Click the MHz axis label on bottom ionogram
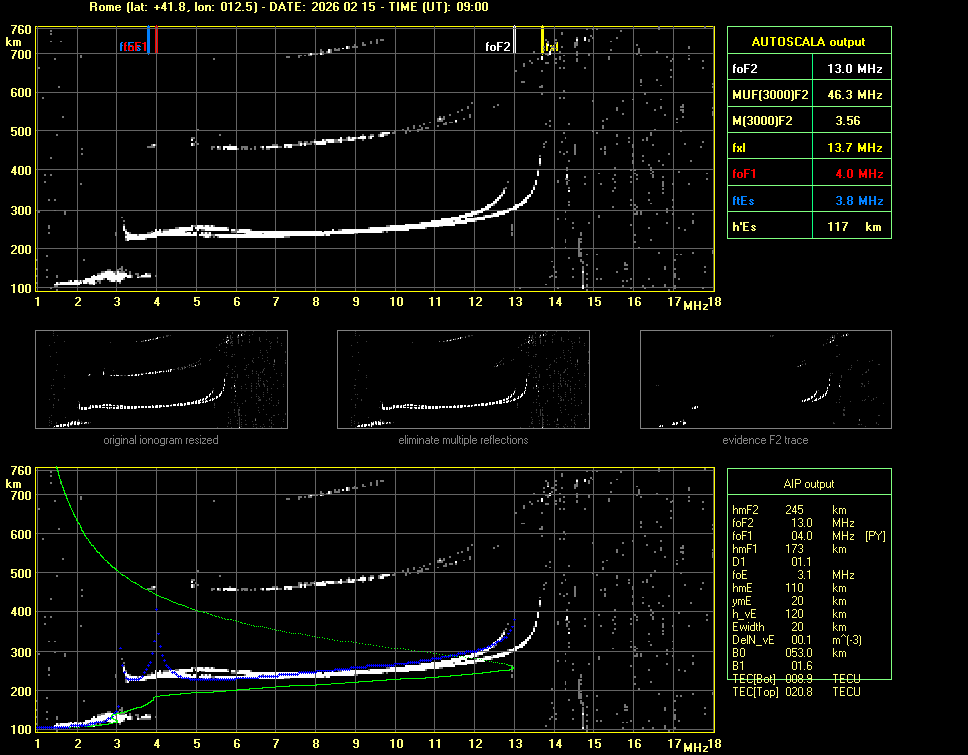Viewport: 968px width, 755px height. [695, 746]
